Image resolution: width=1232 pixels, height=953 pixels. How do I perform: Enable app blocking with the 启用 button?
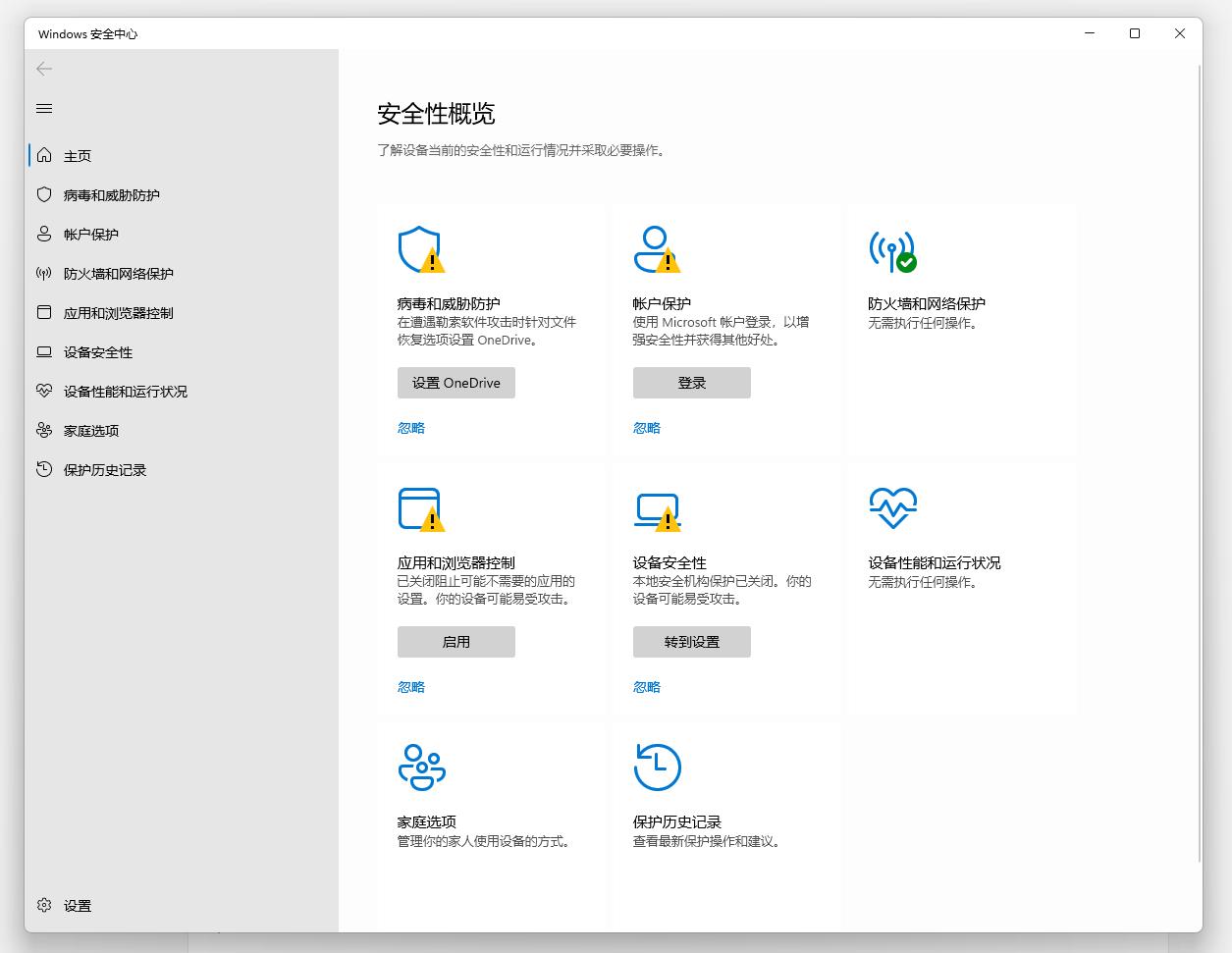(x=455, y=642)
